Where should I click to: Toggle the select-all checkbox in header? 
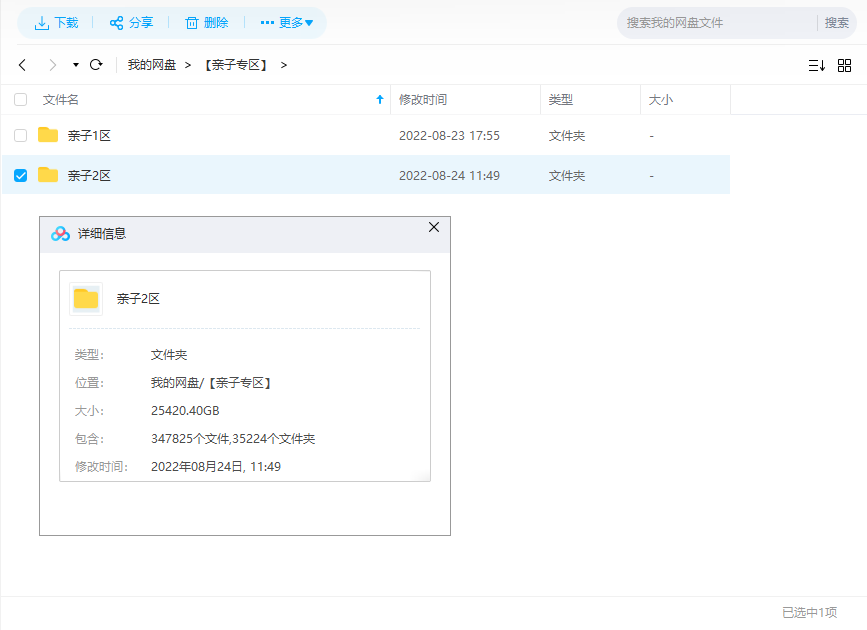pos(21,100)
